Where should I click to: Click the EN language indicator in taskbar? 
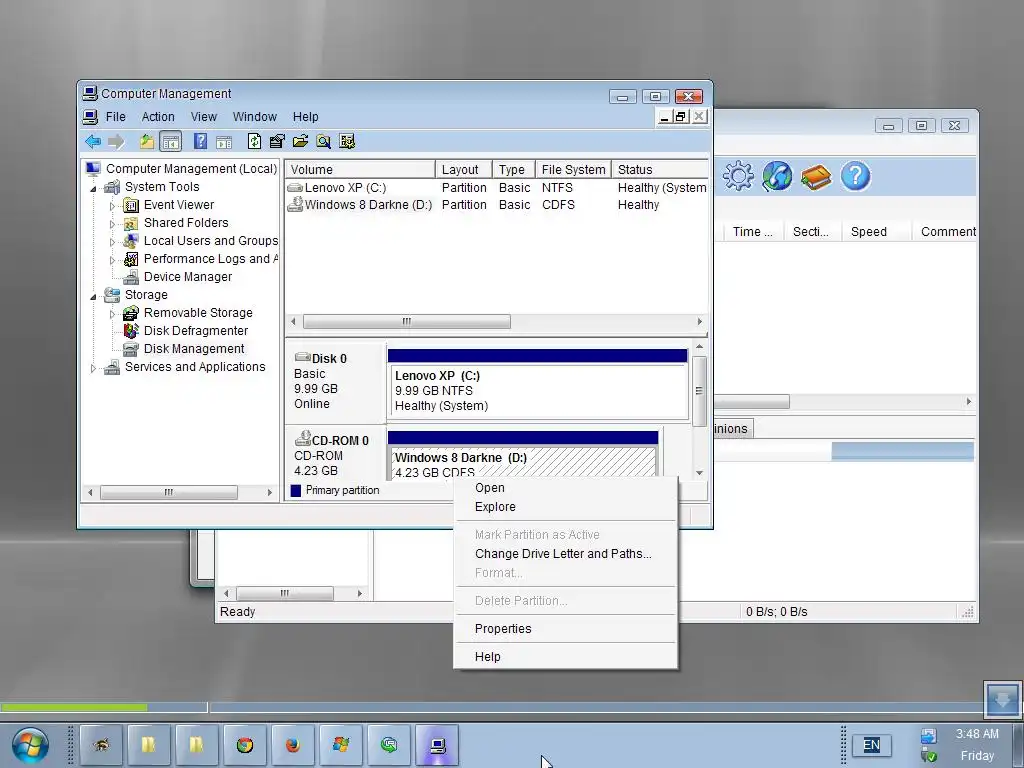871,745
